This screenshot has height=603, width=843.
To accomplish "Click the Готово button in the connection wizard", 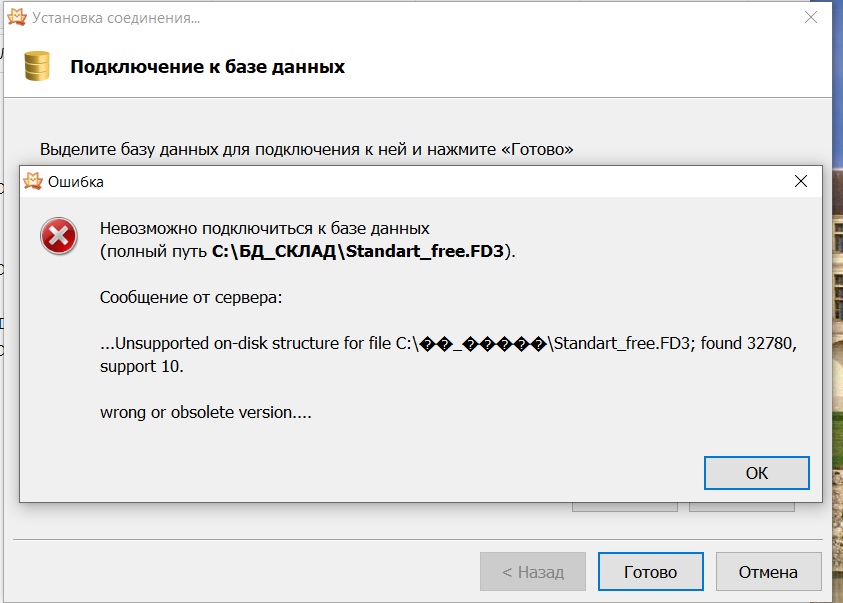I will pyautogui.click(x=651, y=571).
